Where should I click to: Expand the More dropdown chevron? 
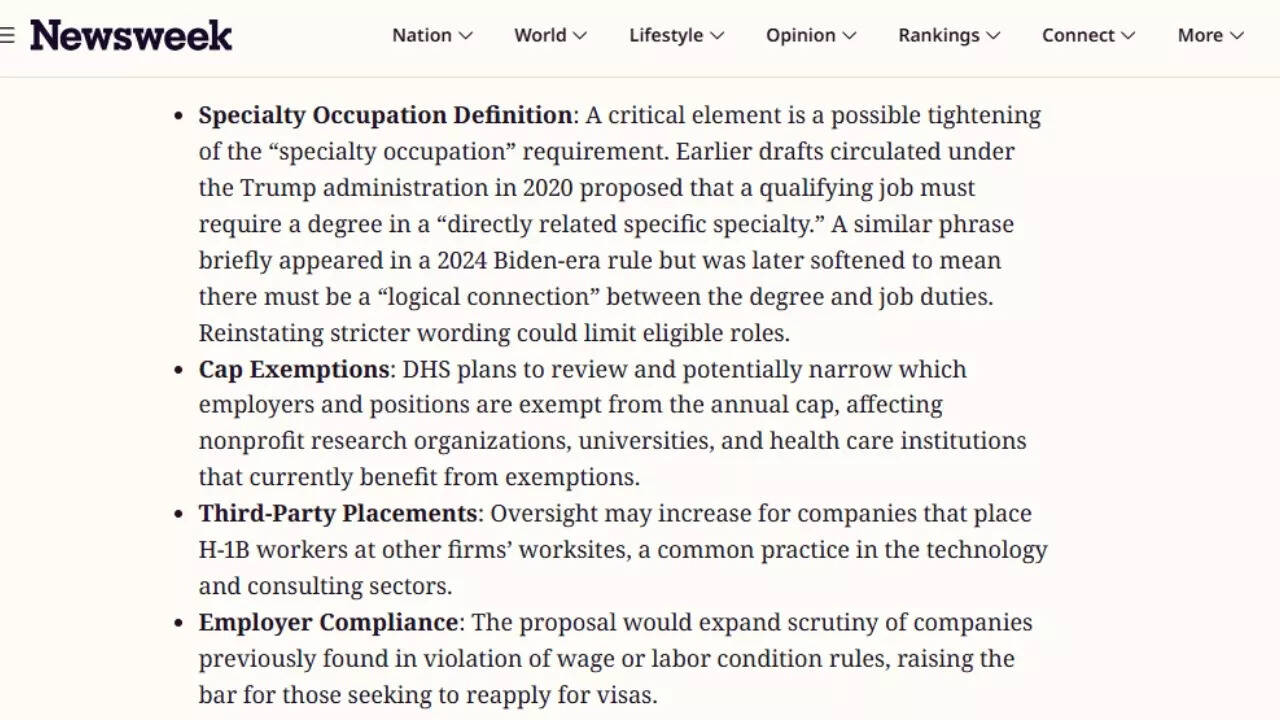(x=1237, y=36)
